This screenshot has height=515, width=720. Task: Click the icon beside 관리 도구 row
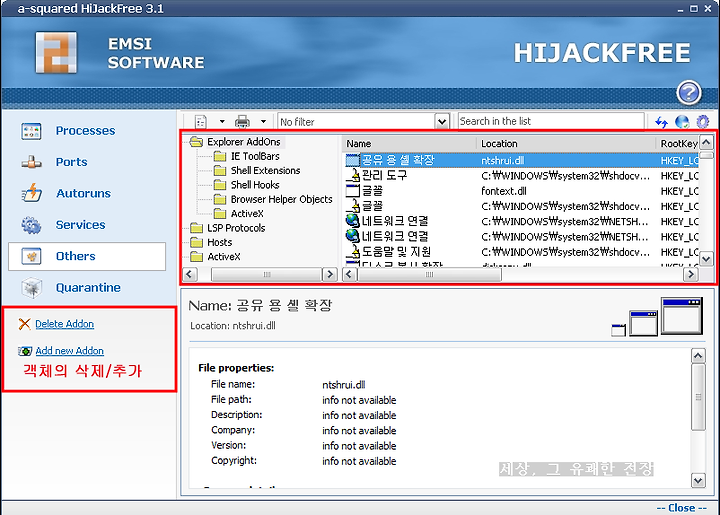tap(353, 175)
